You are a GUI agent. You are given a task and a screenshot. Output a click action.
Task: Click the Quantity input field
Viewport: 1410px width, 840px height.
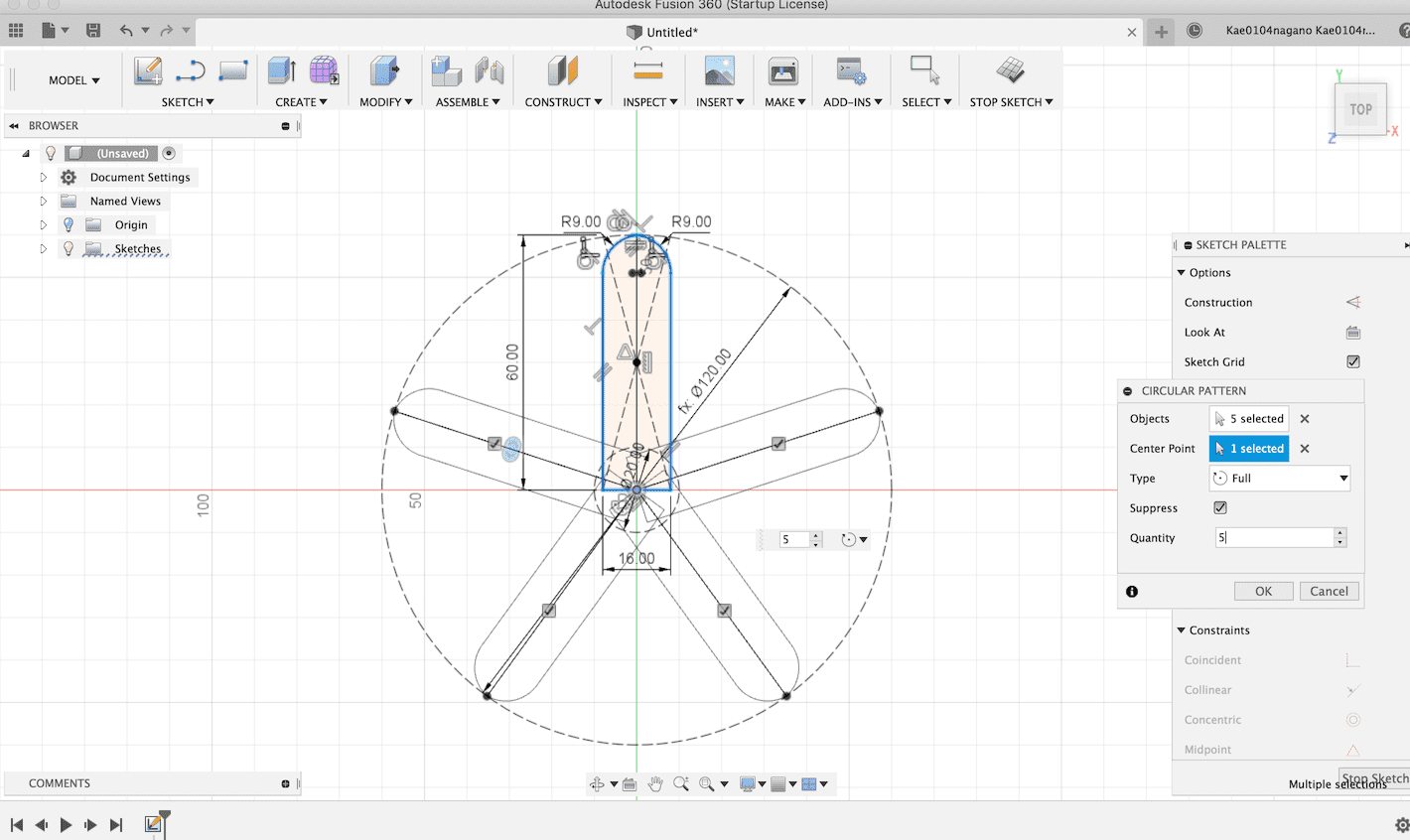[1273, 538]
